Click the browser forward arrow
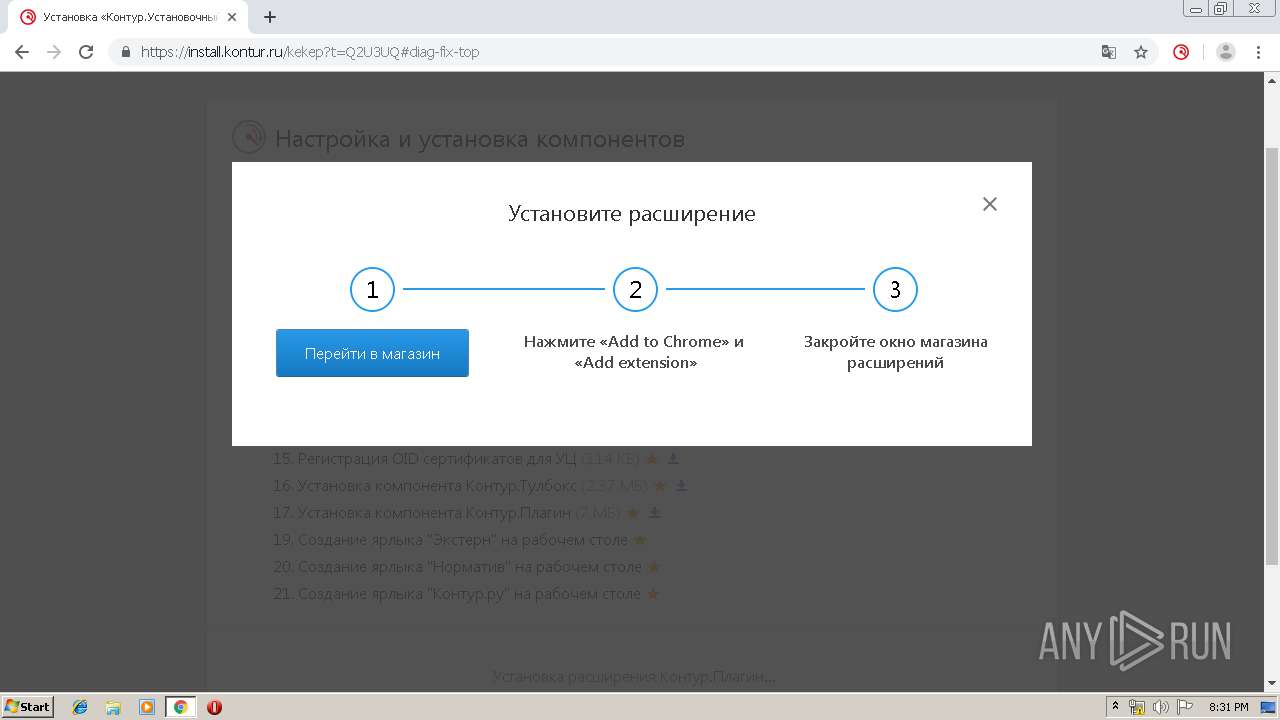This screenshot has width=1280, height=720. point(54,52)
